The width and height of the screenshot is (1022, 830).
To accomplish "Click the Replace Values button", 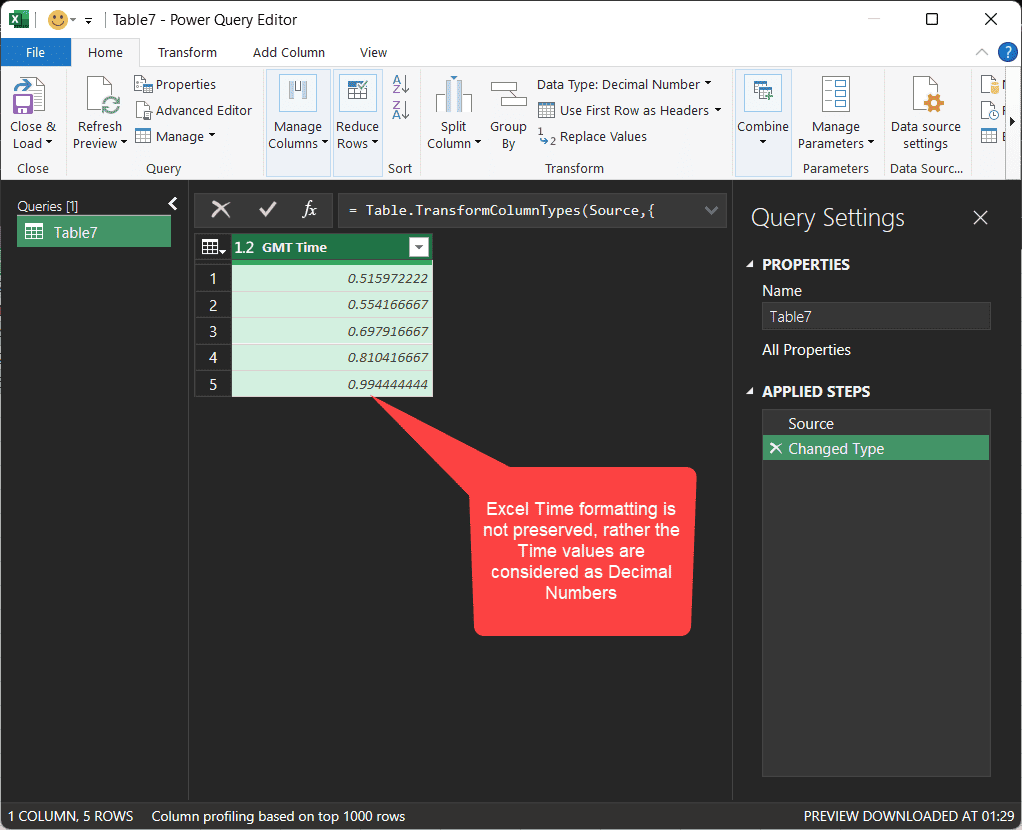I will 592,137.
